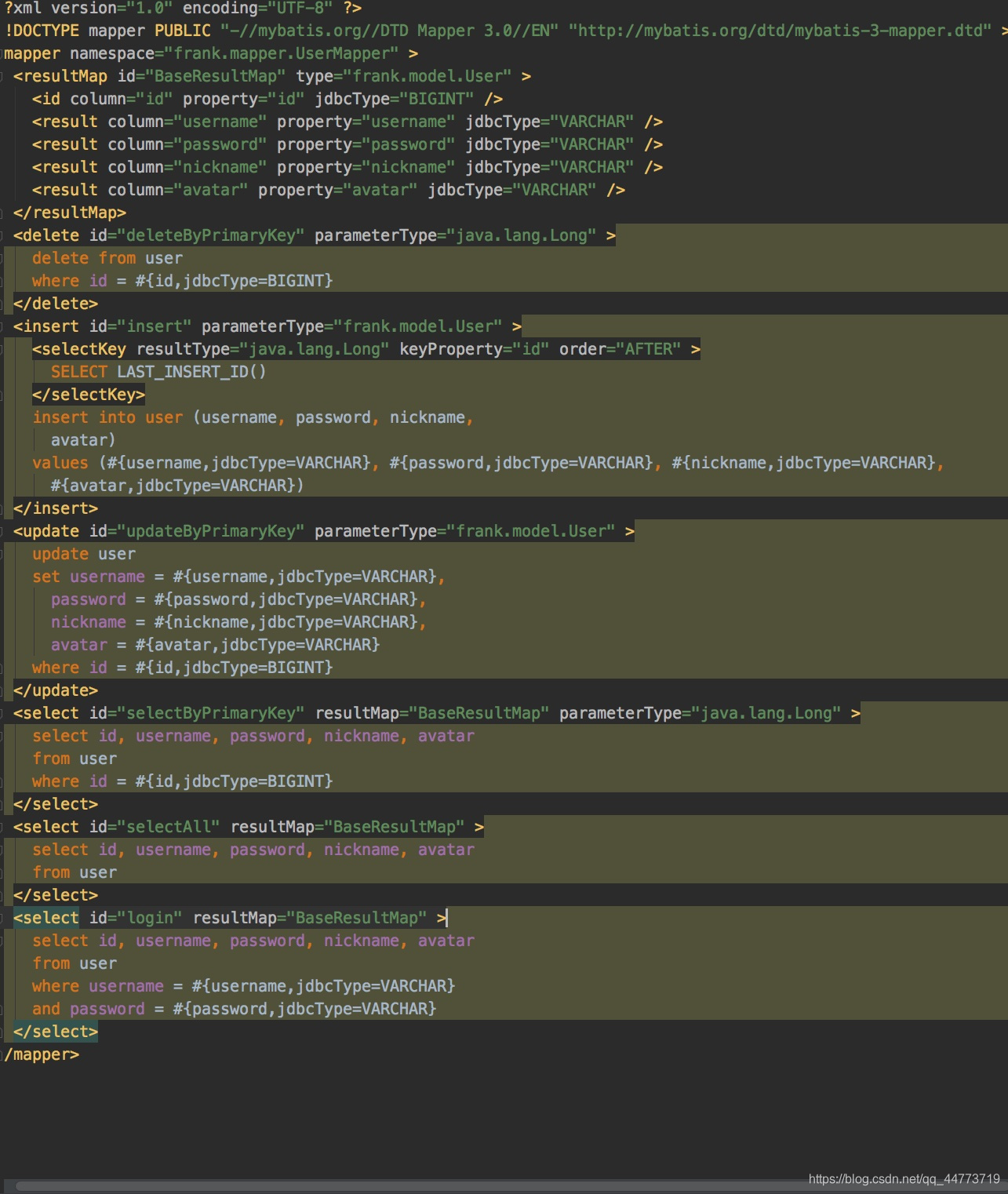
Task: Click the highlighted closing </select> tag of login
Action: (56, 1032)
